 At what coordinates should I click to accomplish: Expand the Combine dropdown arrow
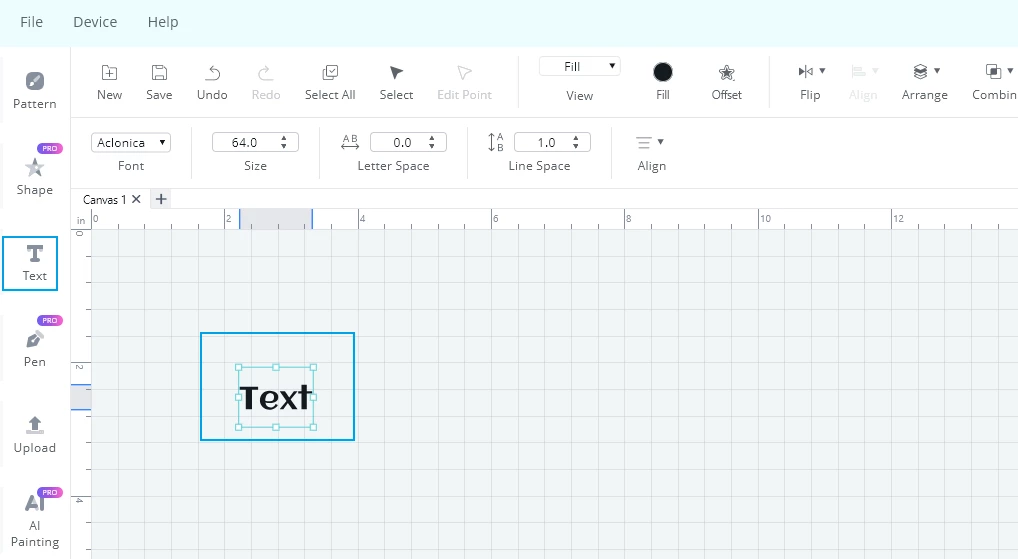pyautogui.click(x=1010, y=71)
